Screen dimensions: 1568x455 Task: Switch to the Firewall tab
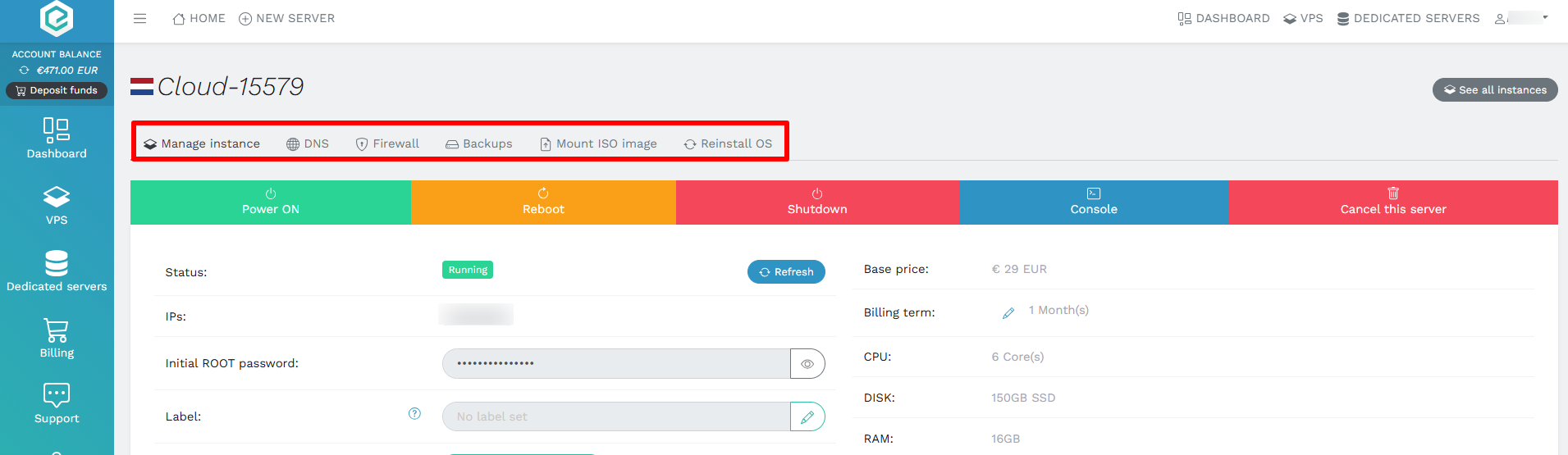point(387,143)
